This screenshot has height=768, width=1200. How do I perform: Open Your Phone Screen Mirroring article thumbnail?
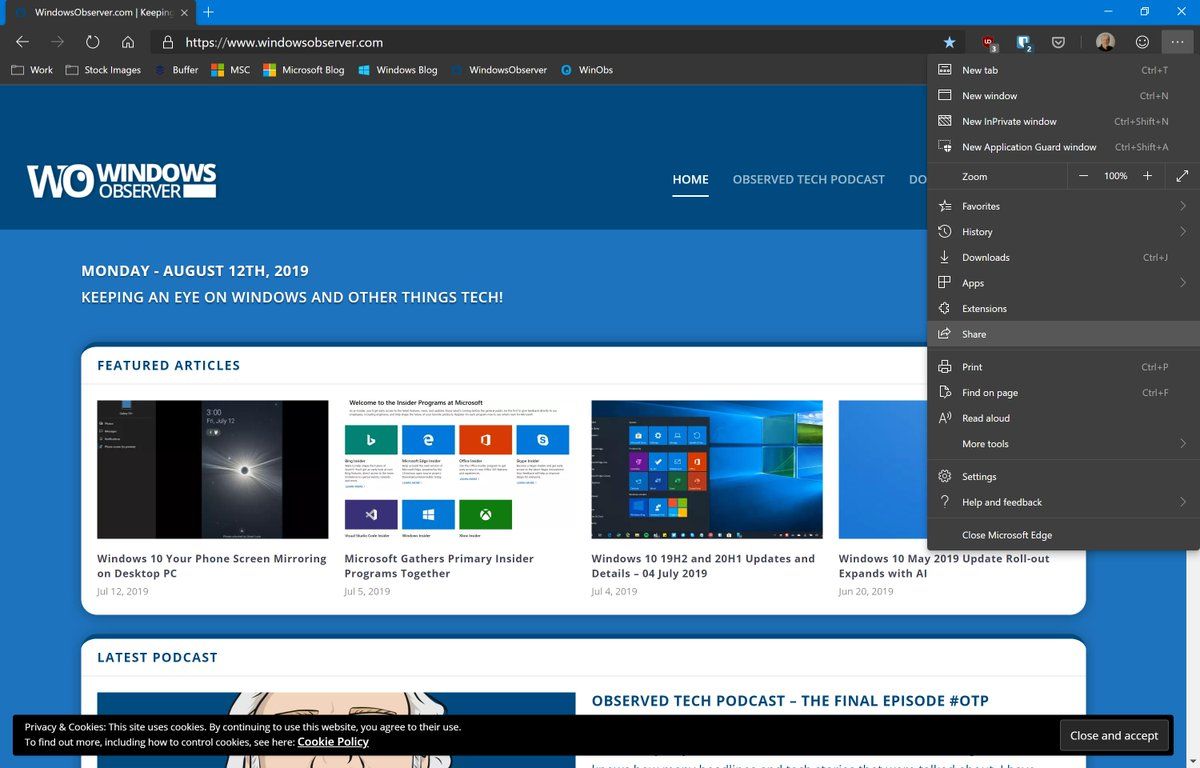click(x=213, y=469)
